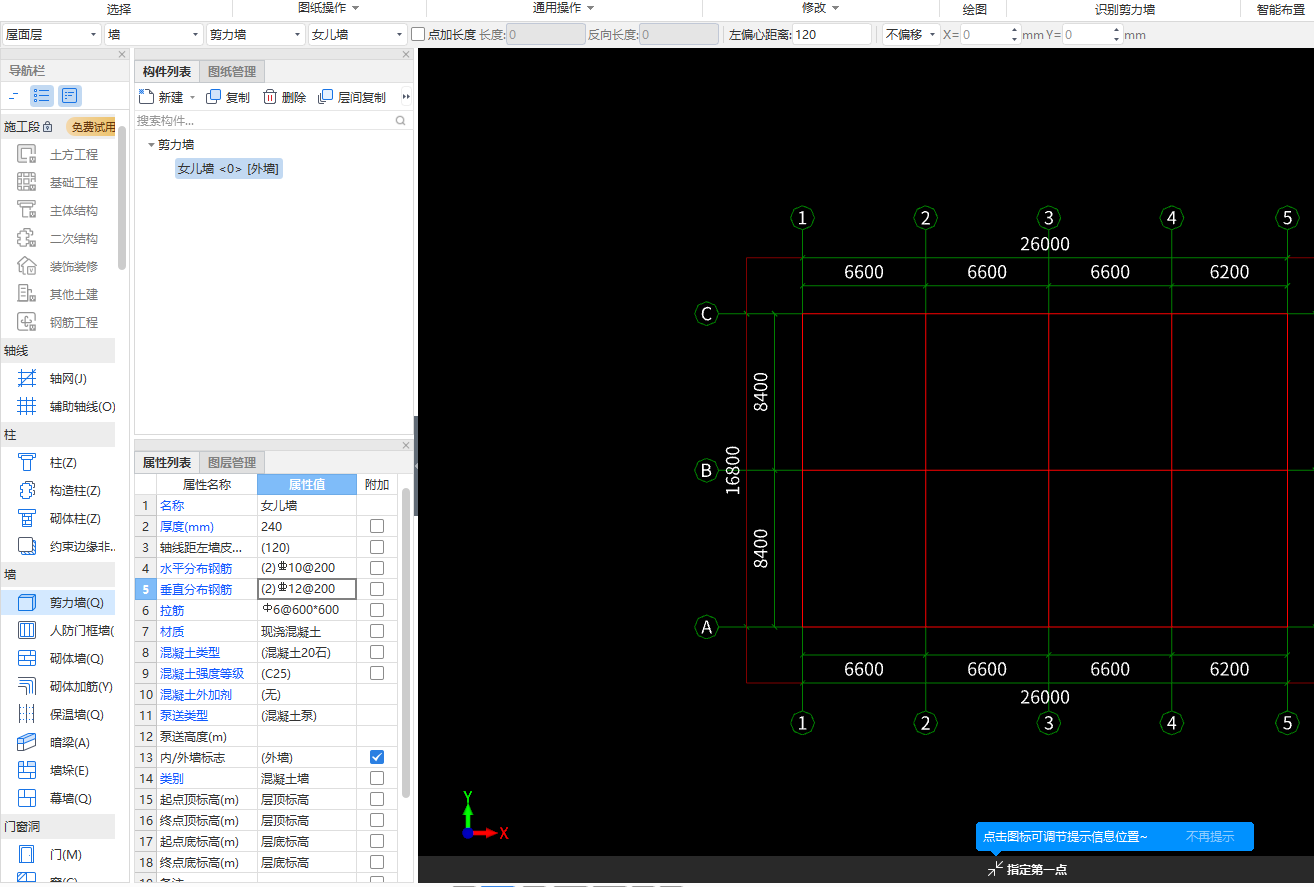Open 土方工程 earthwork stage icon
The height and width of the screenshot is (887, 1314).
tap(28, 155)
